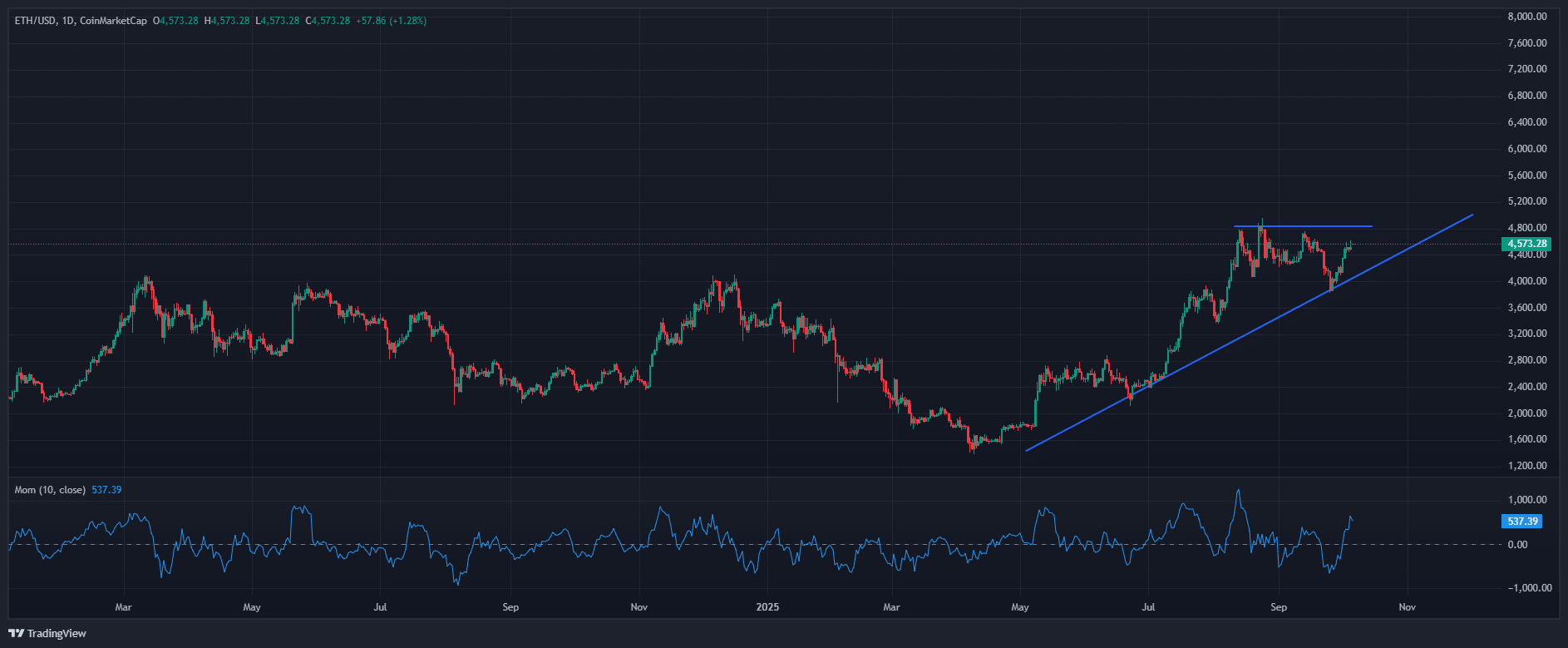The width and height of the screenshot is (1568, 648).
Task: Click the +57.86 (+1.28%) change value
Action: pyautogui.click(x=391, y=21)
